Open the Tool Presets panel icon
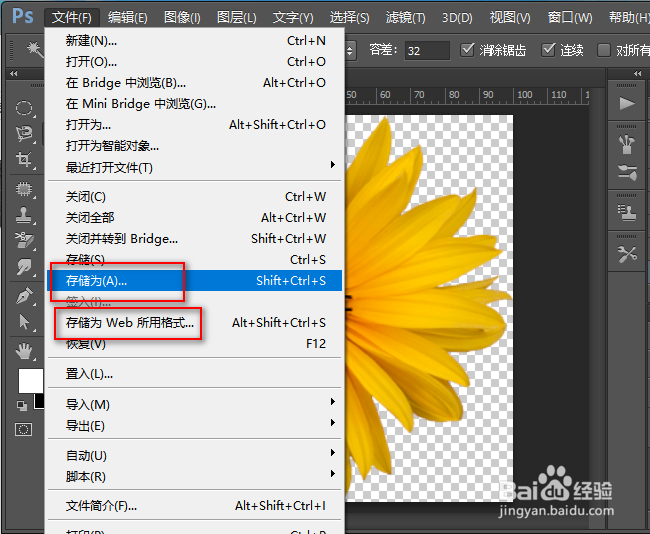The height and width of the screenshot is (534, 650). 627,254
